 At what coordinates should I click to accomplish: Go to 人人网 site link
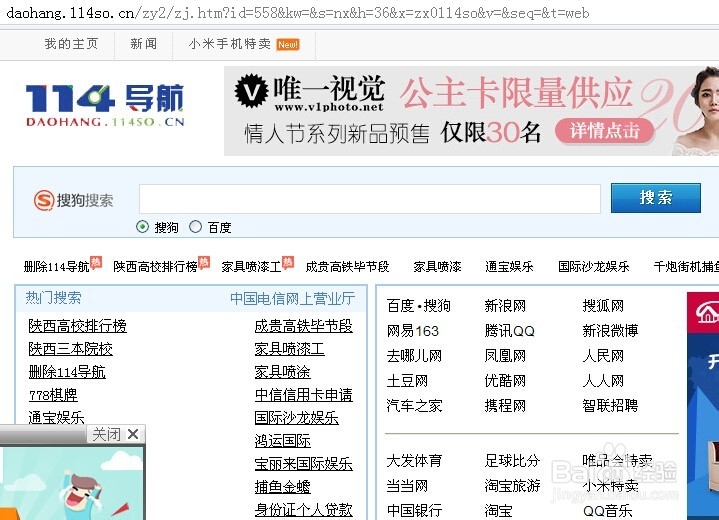tap(603, 381)
